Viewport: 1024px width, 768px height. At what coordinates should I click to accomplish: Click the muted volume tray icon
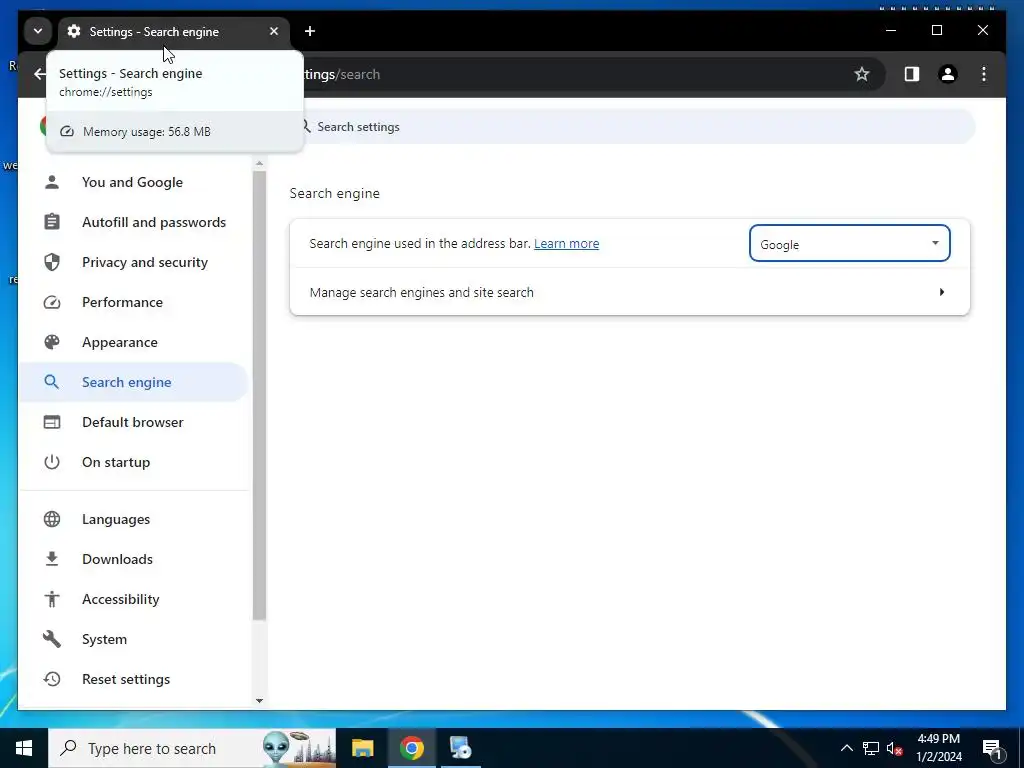pos(895,748)
